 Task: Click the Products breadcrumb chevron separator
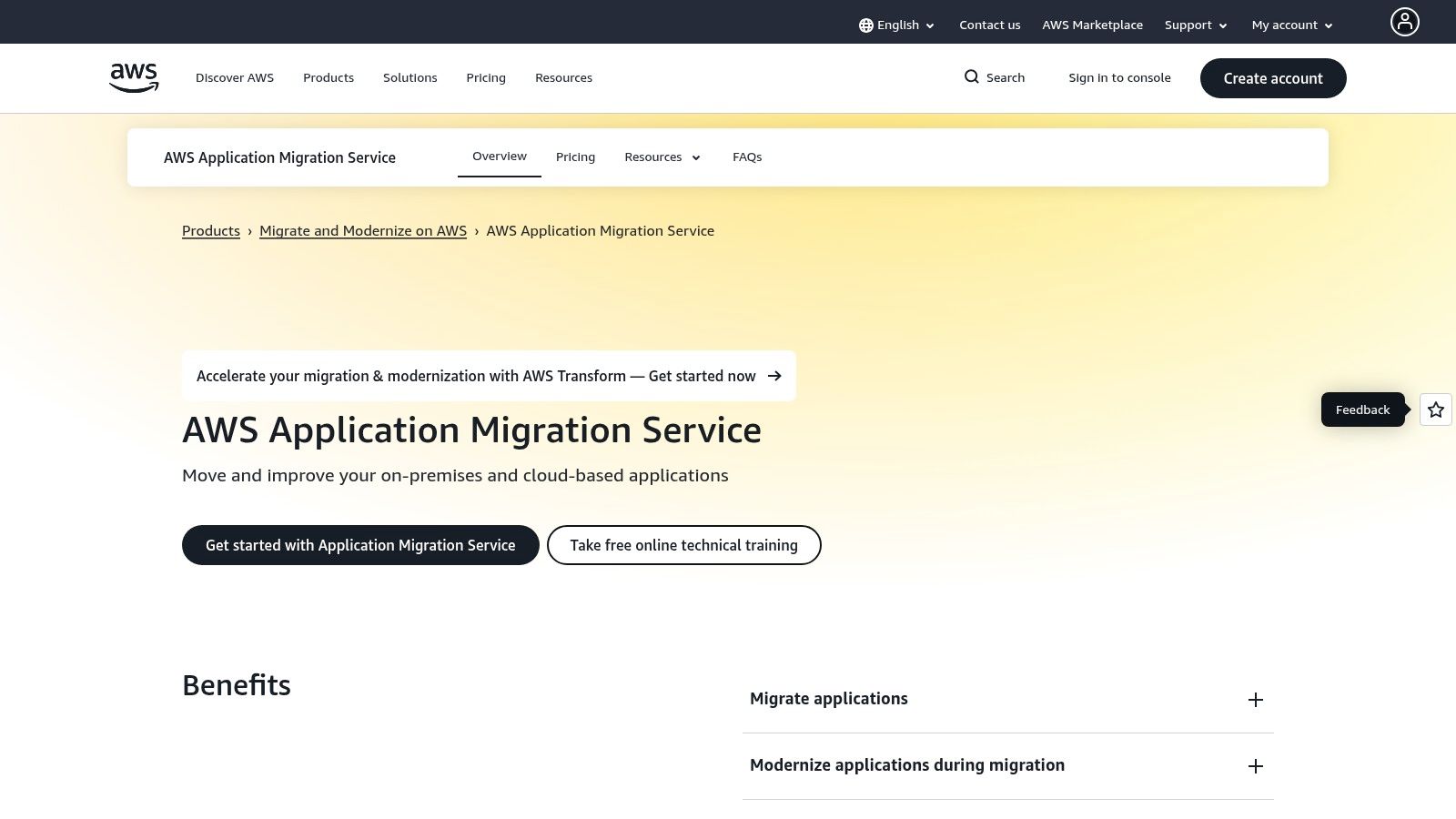249,230
